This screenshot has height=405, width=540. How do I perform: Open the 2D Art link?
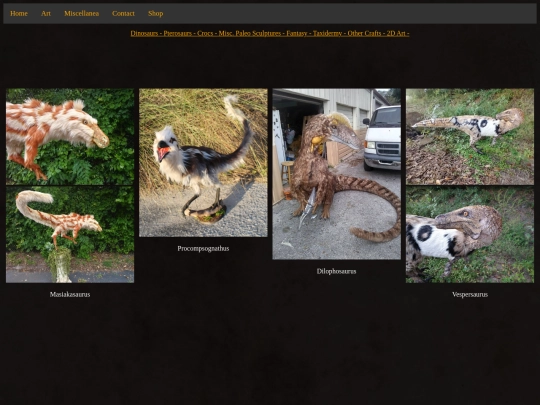[x=396, y=33]
